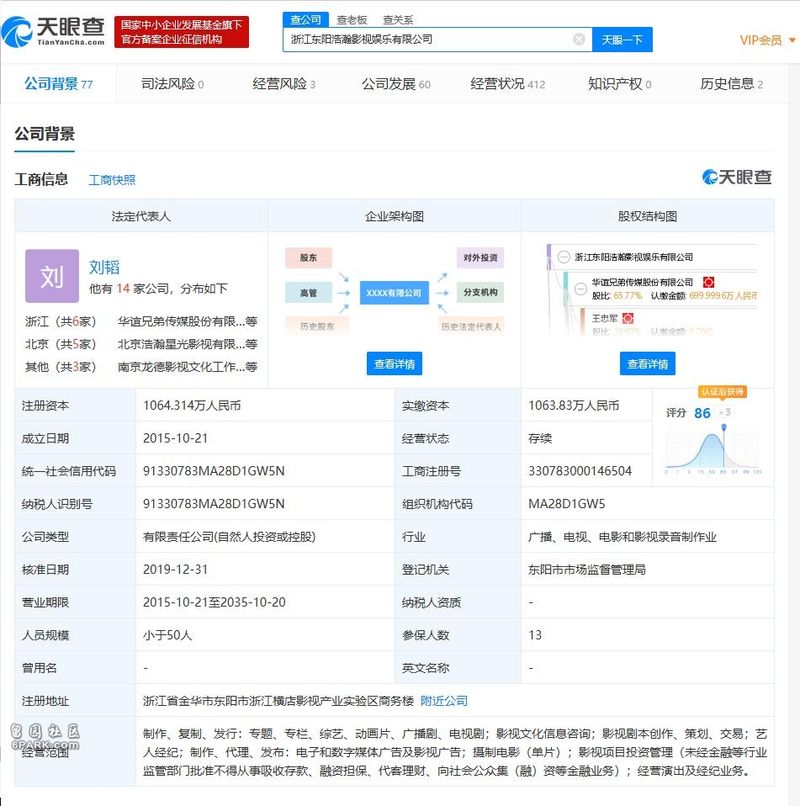Click registered capital 1064.314万人民币

192,405
